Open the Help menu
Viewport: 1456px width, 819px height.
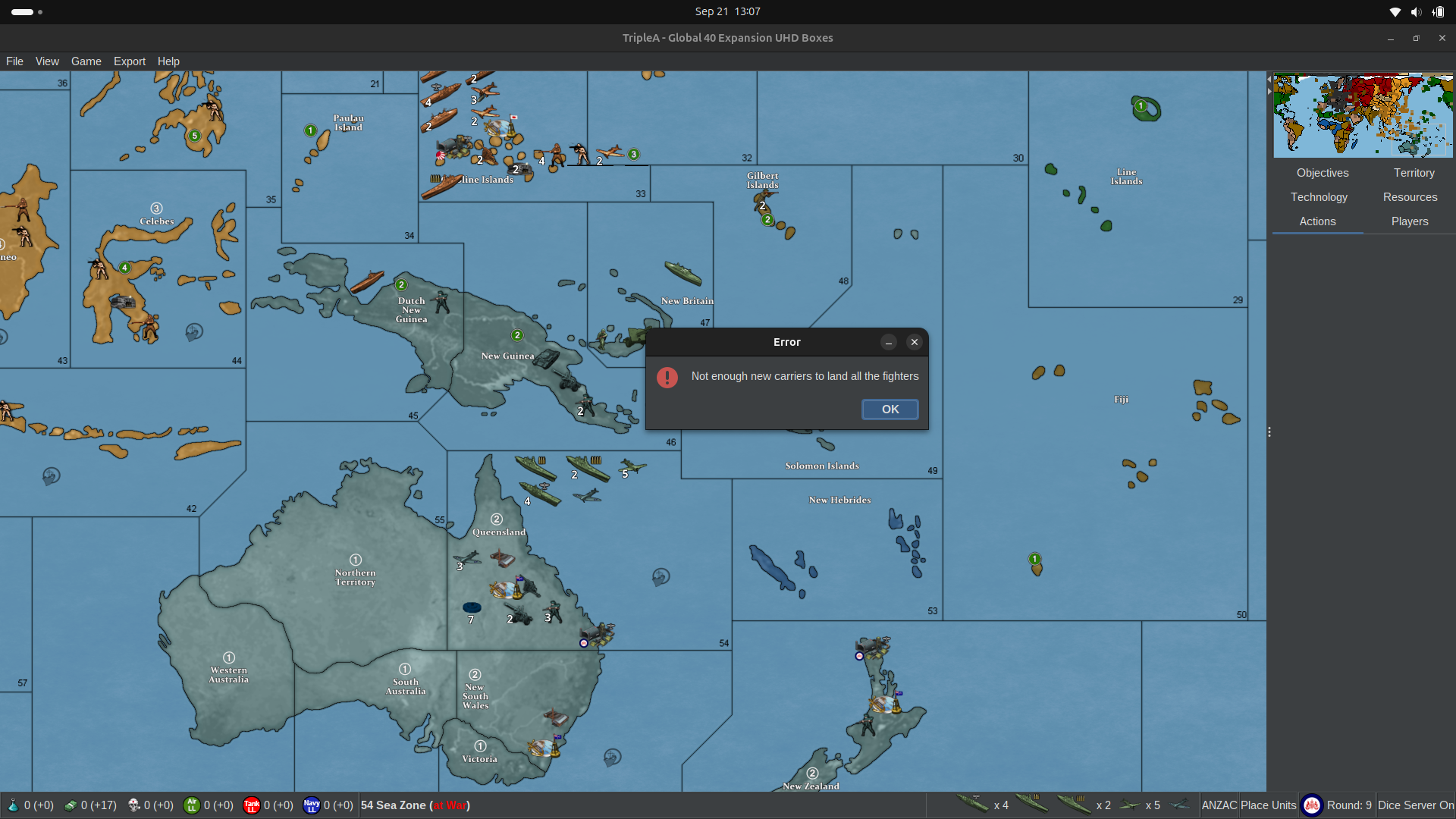coord(168,61)
